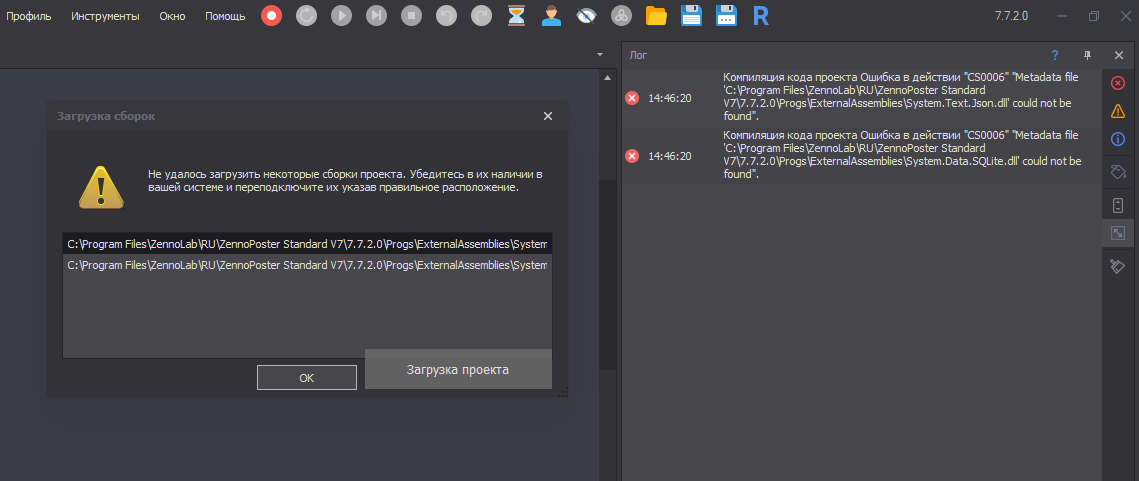
Task: Click the Загрузка проекта loading overlay
Action: pos(458,369)
